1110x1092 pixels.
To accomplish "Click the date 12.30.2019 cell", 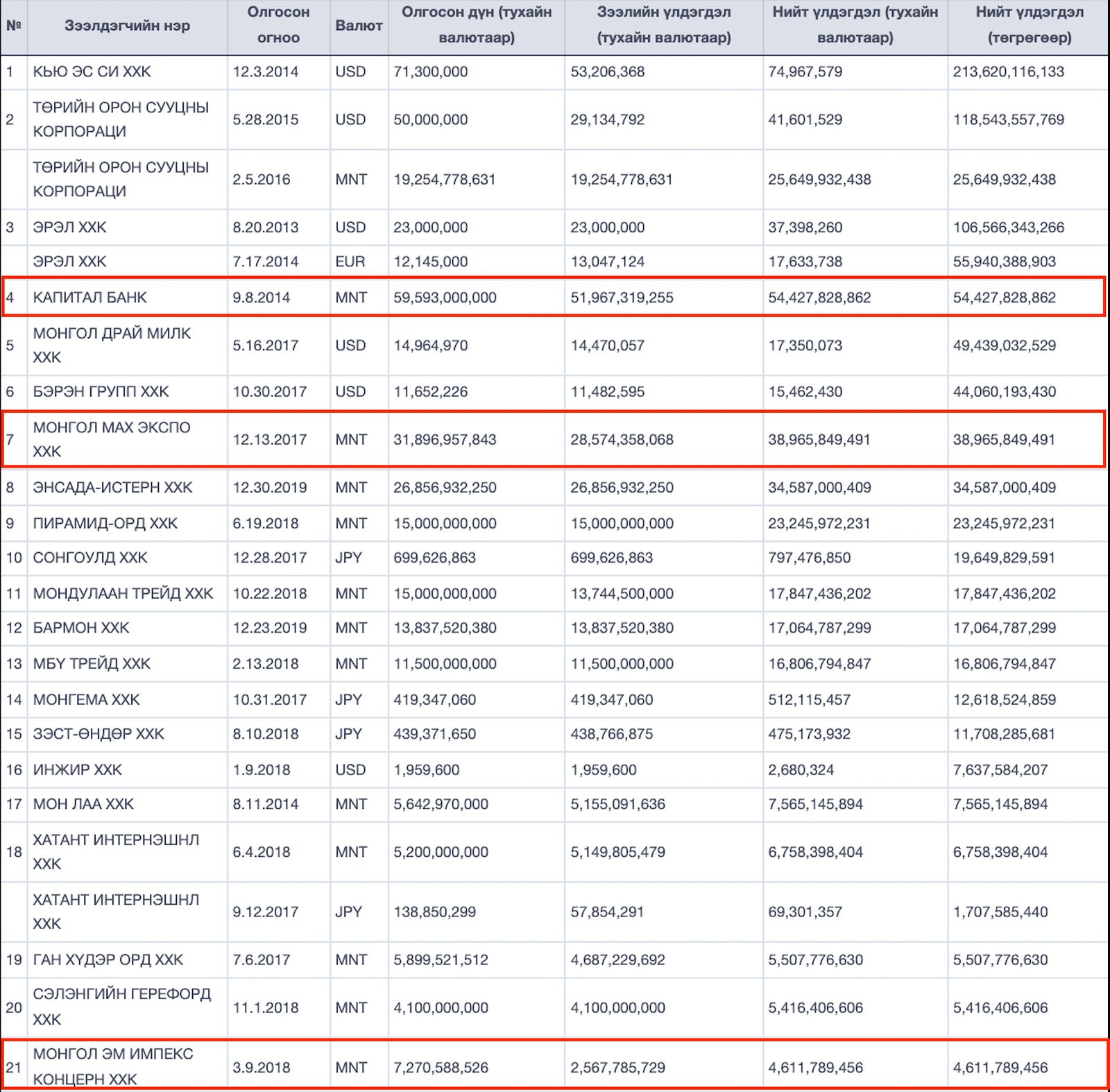I will pos(269,487).
